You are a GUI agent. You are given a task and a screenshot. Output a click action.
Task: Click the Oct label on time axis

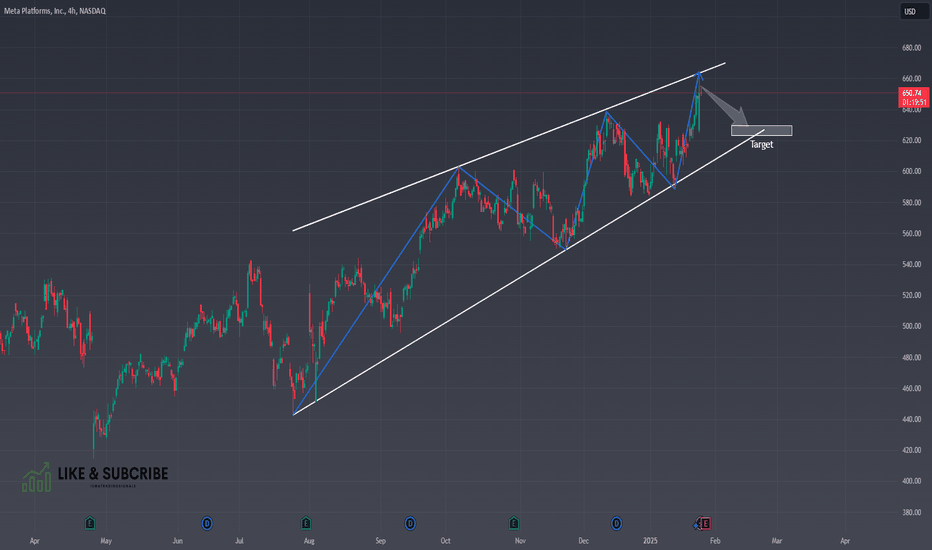[445, 541]
